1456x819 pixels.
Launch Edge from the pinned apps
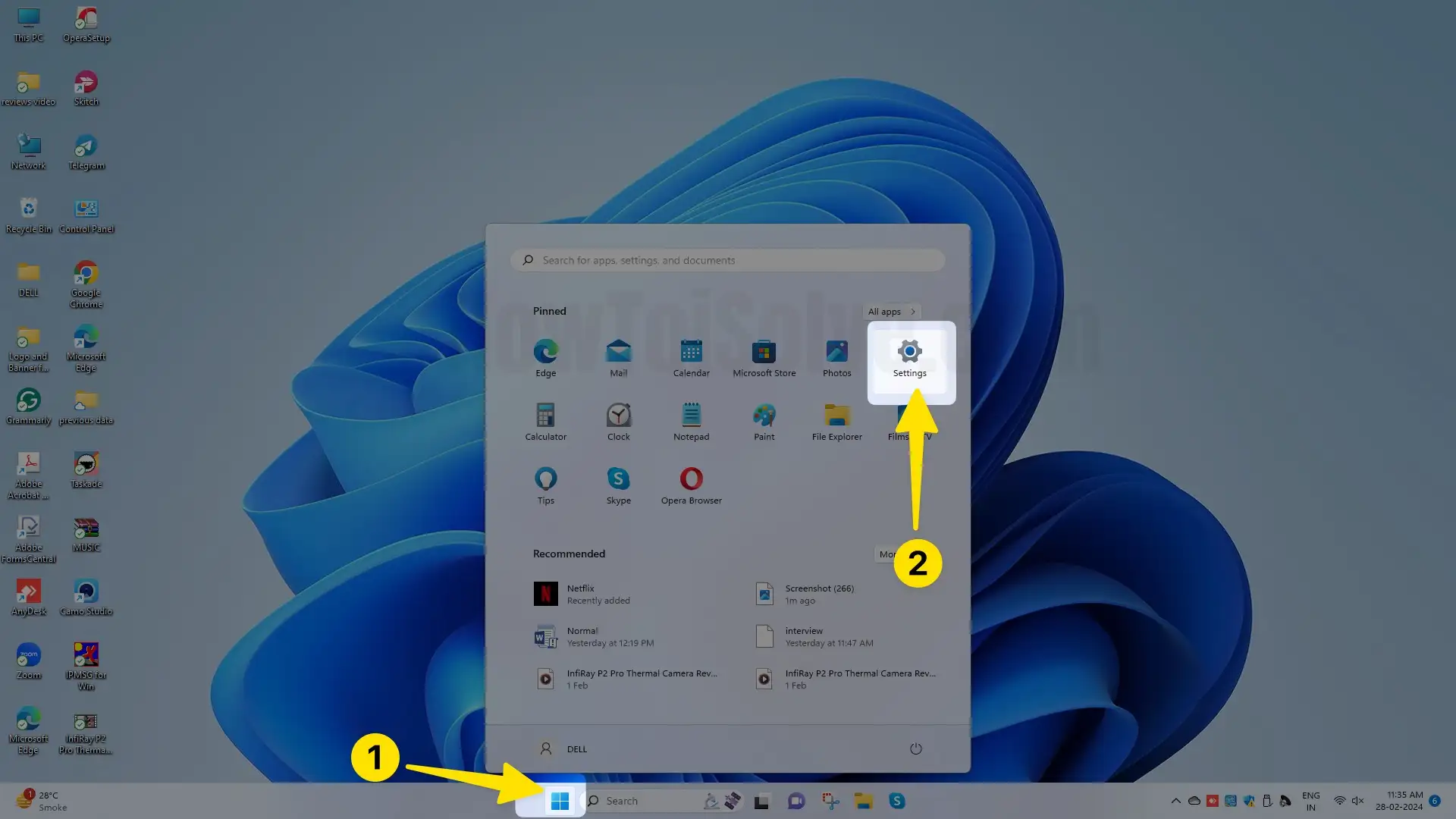click(x=546, y=359)
